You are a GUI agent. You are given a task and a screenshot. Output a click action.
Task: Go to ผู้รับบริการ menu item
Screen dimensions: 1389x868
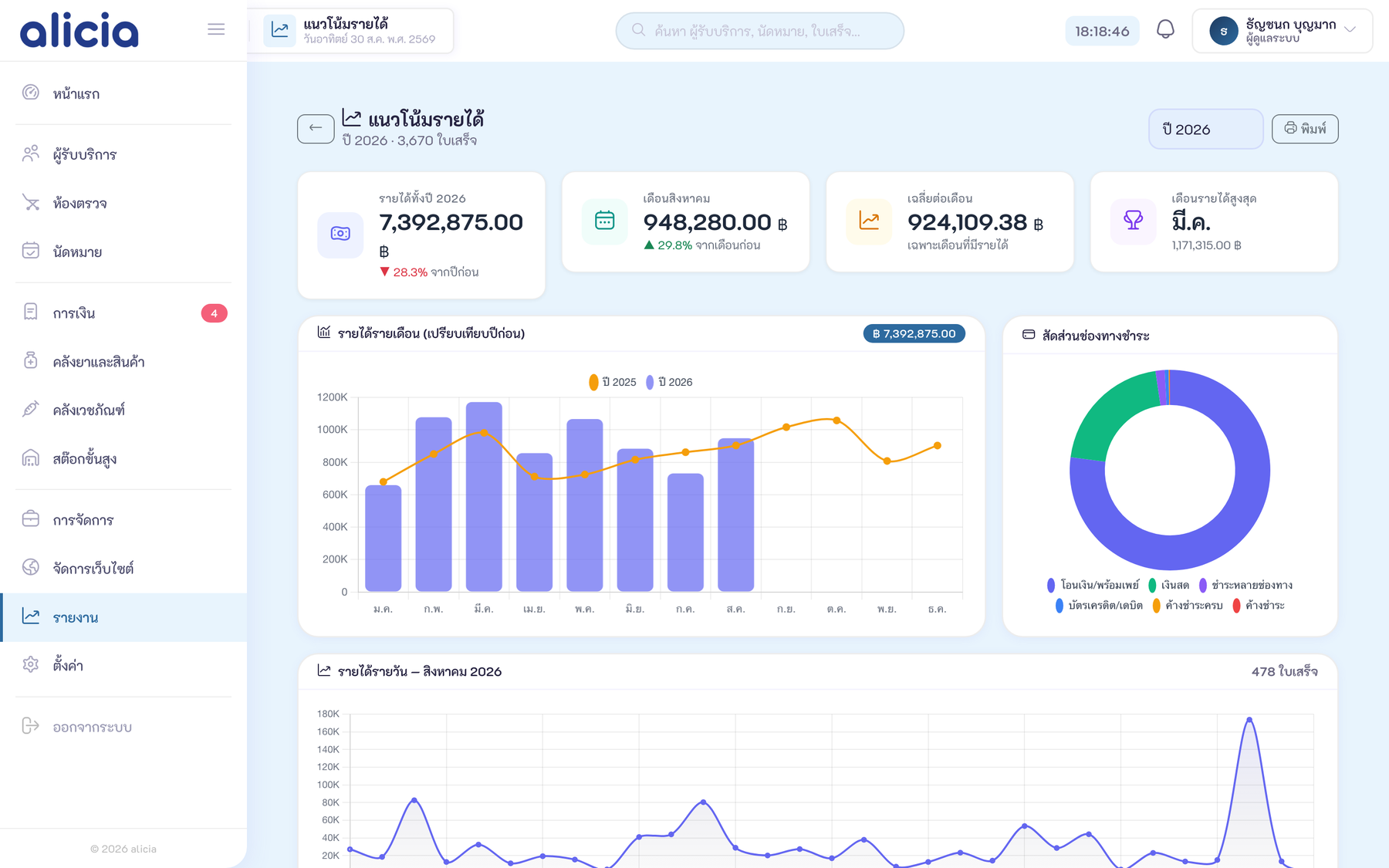click(123, 154)
